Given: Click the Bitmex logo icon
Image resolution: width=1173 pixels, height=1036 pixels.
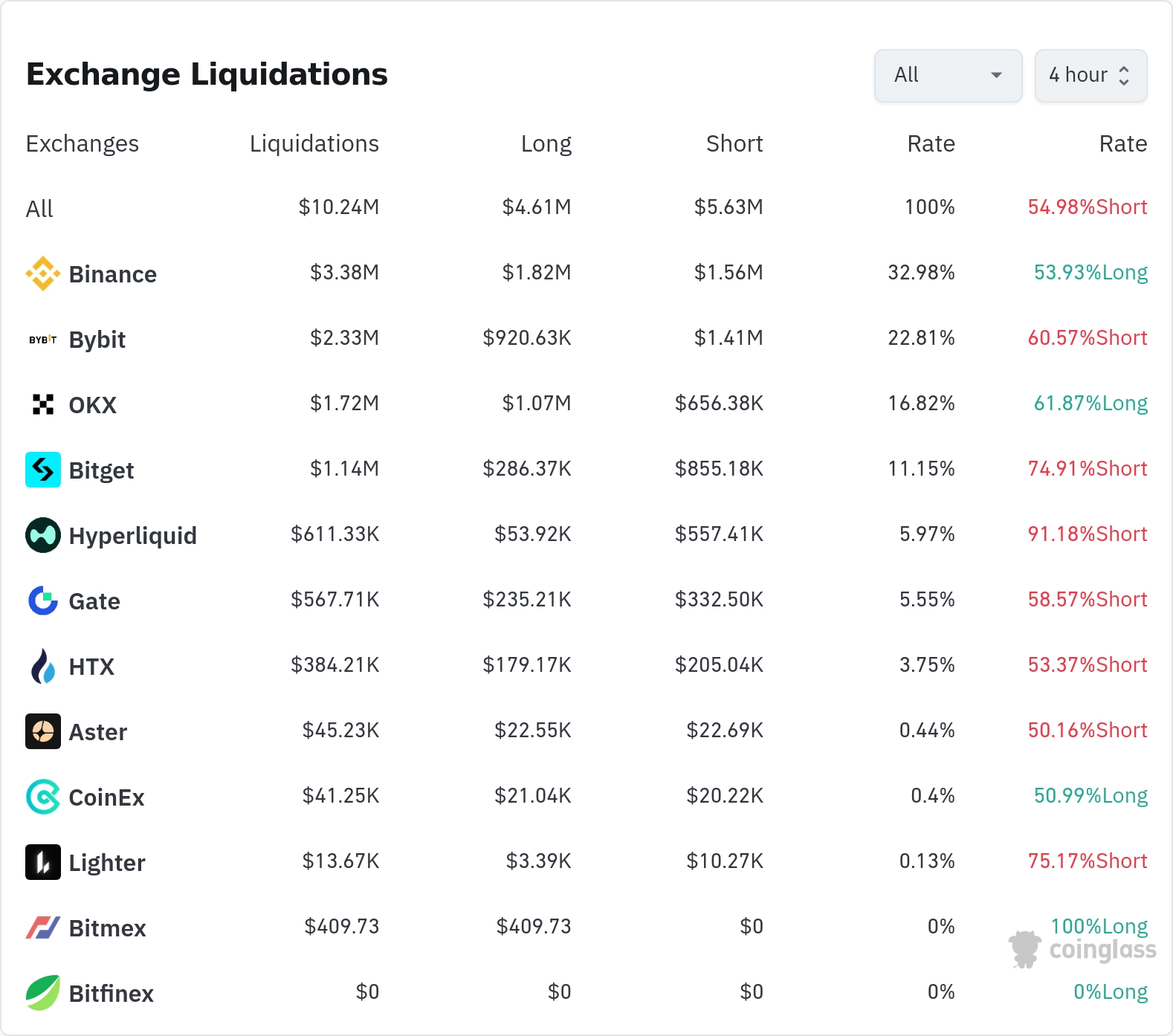Looking at the screenshot, I should click(43, 927).
